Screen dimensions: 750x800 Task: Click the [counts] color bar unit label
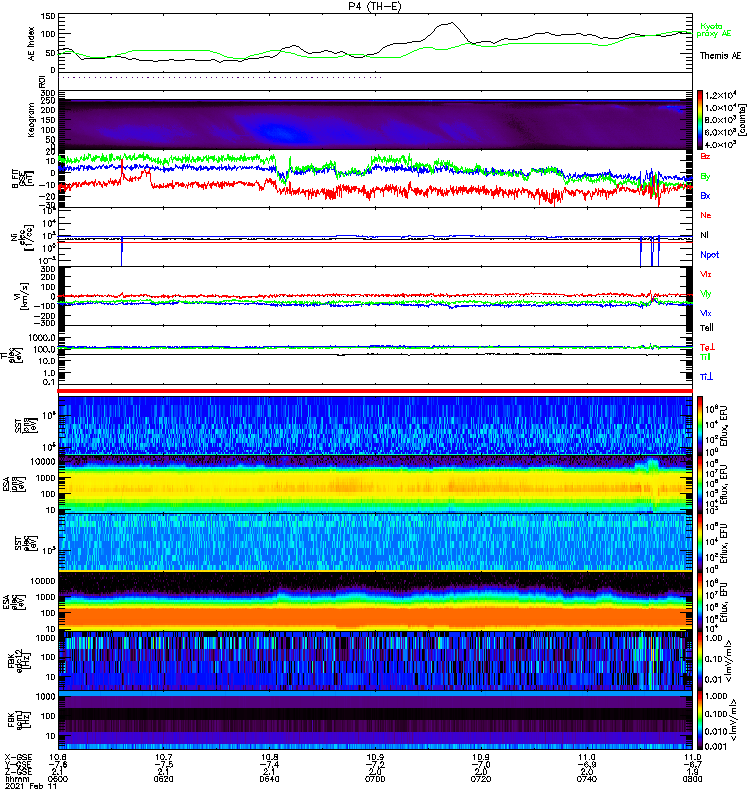tap(743, 120)
